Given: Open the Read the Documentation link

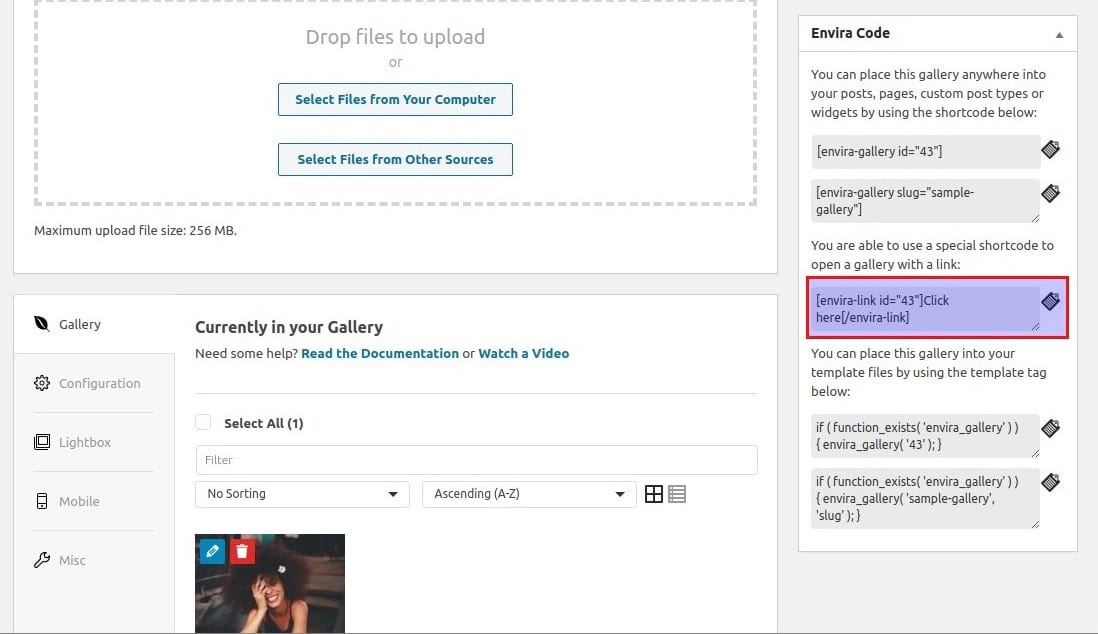Looking at the screenshot, I should coord(380,353).
